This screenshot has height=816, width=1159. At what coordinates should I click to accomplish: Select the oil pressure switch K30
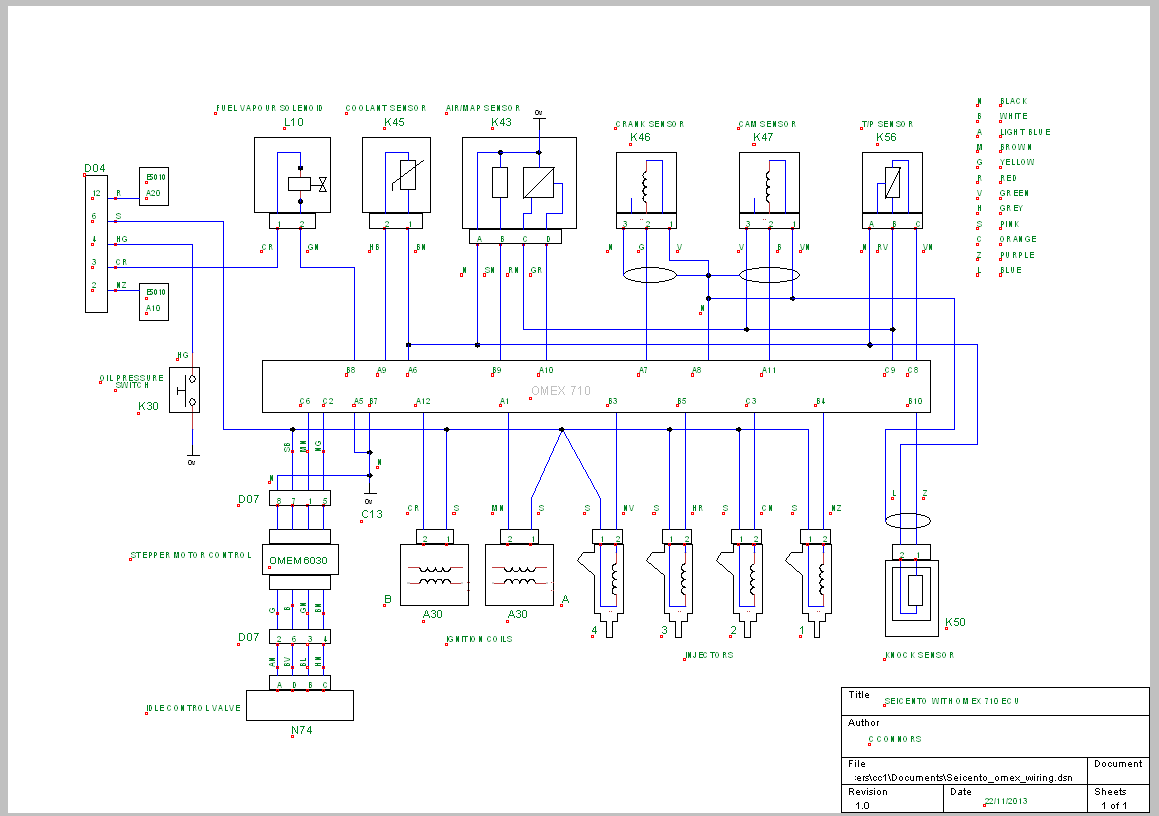pos(184,390)
